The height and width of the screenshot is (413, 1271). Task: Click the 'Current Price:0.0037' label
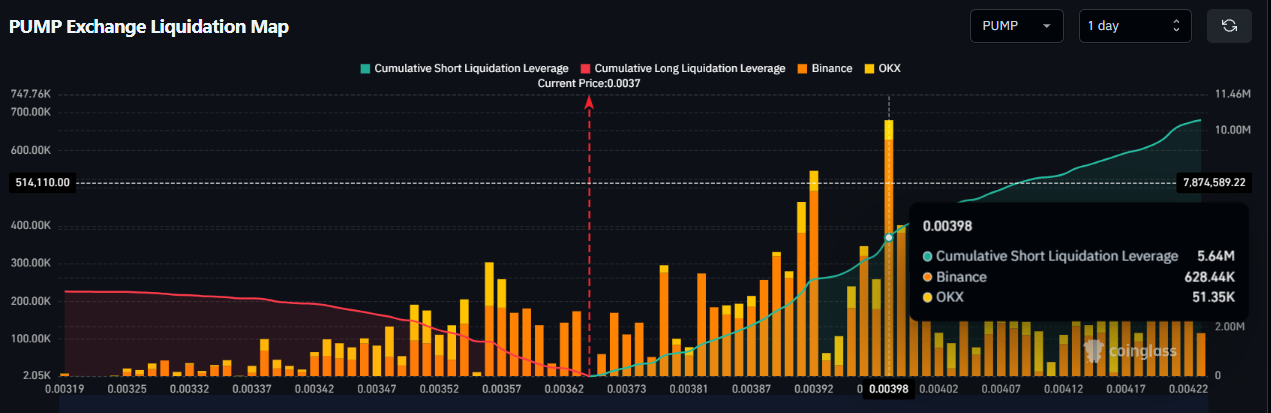pyautogui.click(x=588, y=84)
